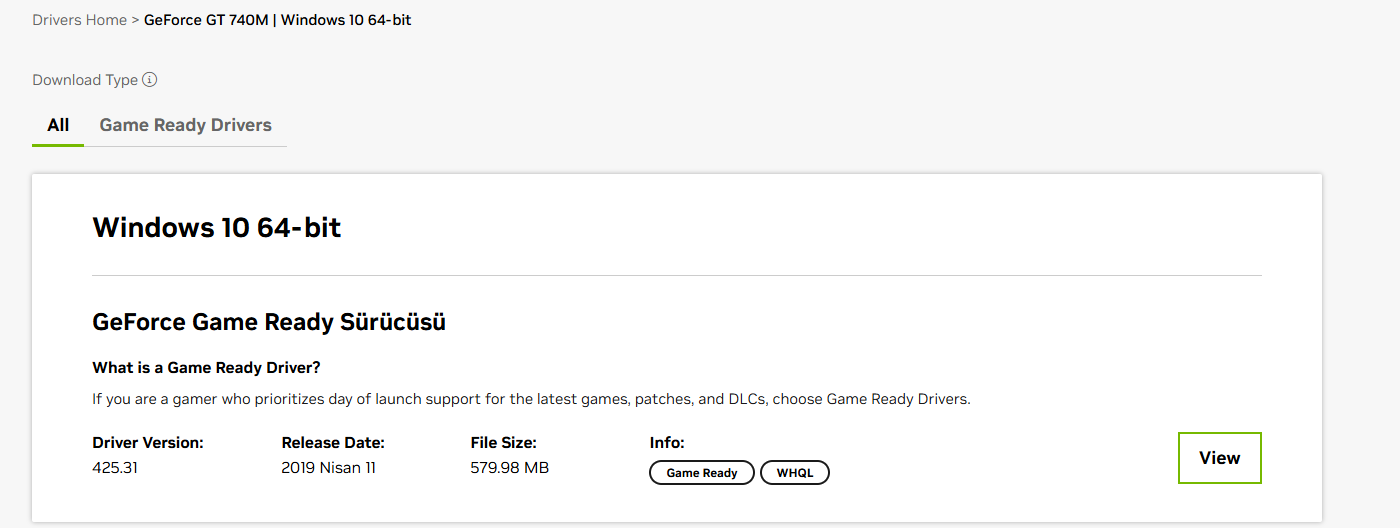Click the WHQL info badge
The image size is (1400, 528).
tap(795, 473)
